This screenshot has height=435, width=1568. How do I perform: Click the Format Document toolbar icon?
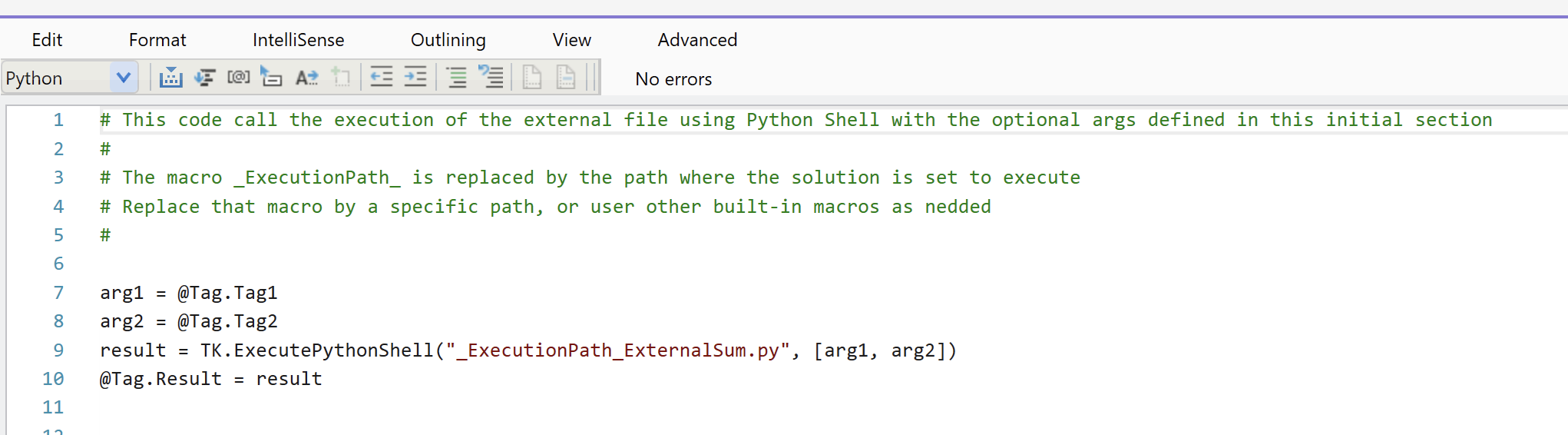tap(204, 78)
